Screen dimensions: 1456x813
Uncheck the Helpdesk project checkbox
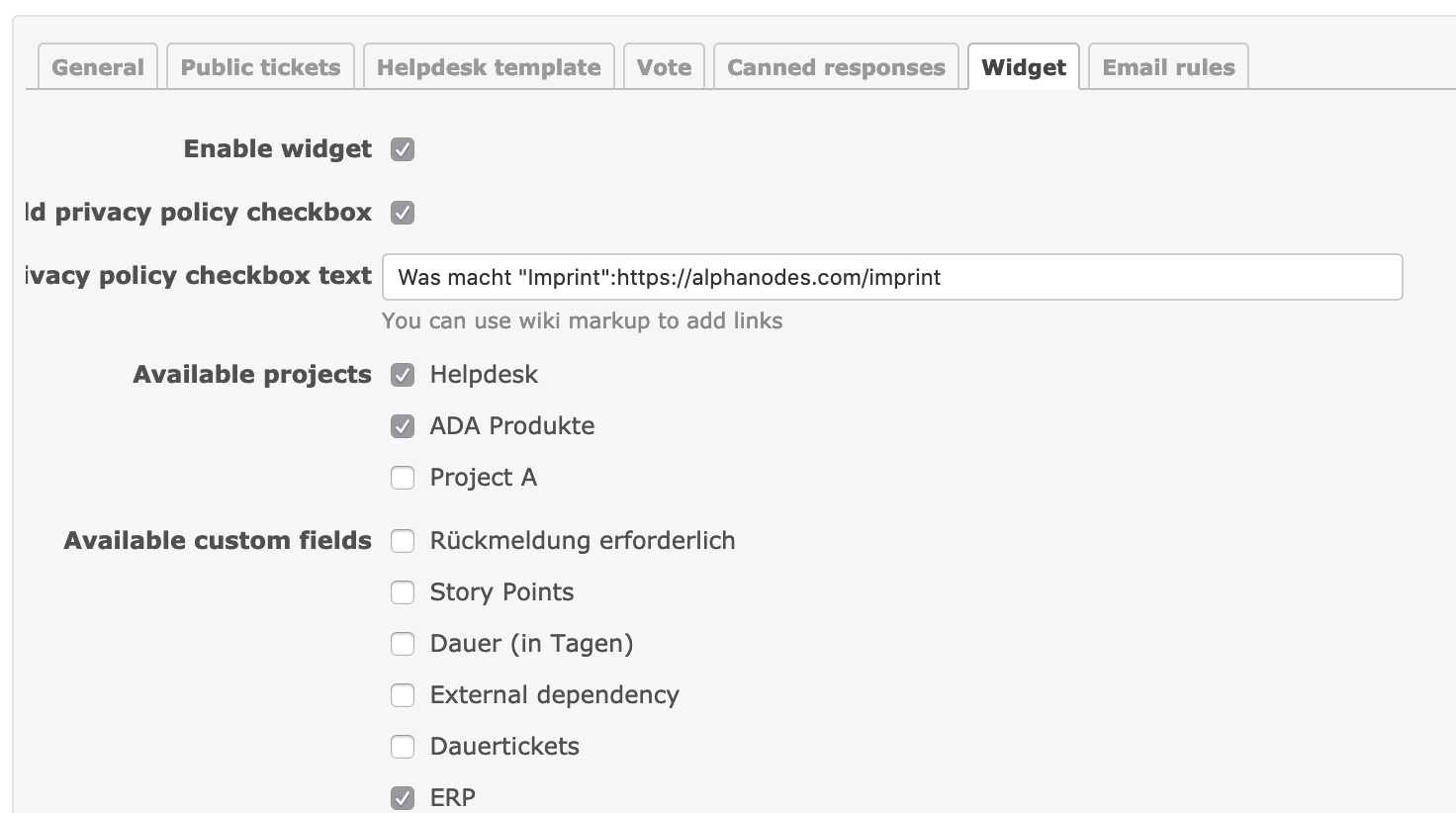click(x=403, y=375)
